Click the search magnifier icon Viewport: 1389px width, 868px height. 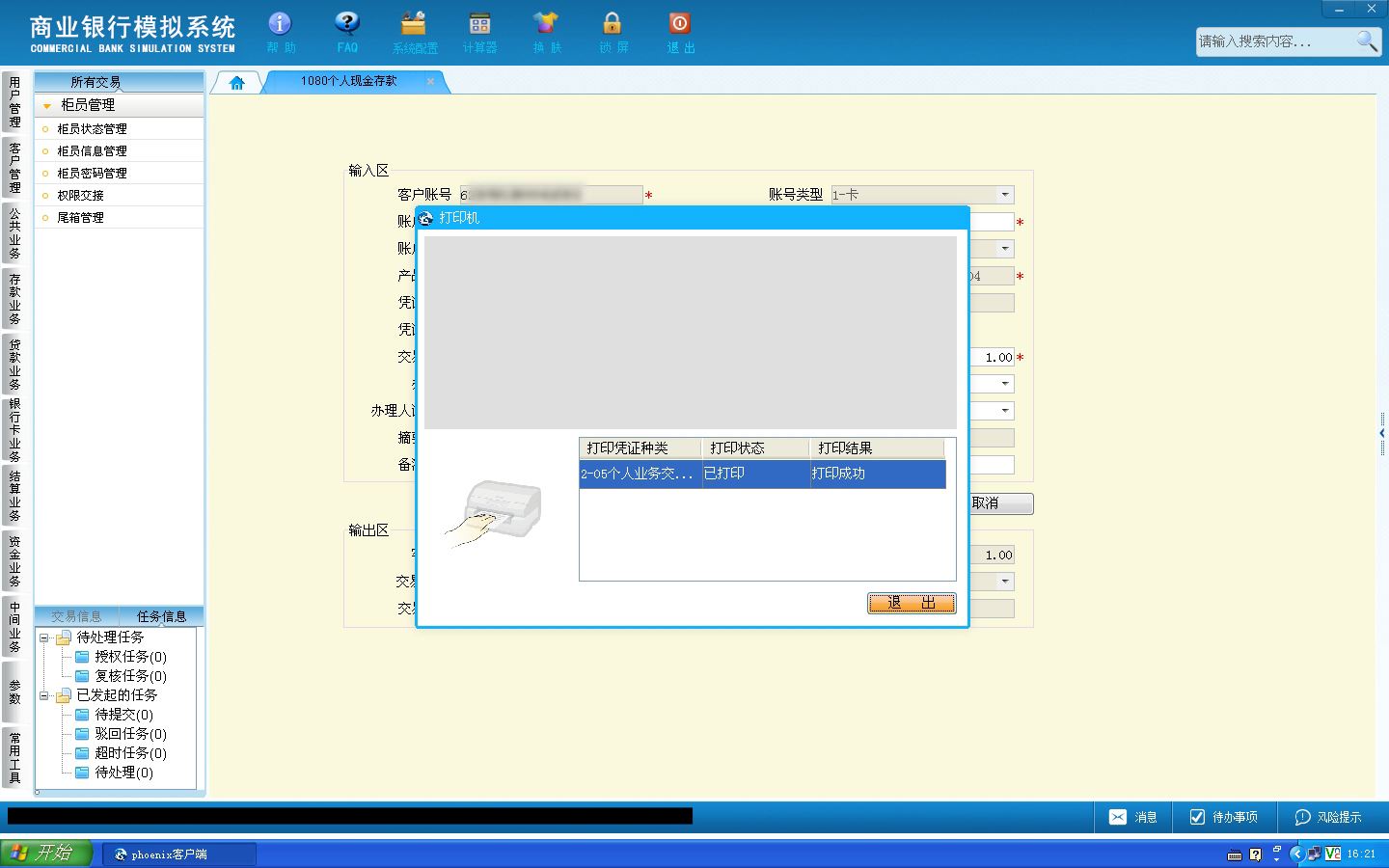[1367, 41]
